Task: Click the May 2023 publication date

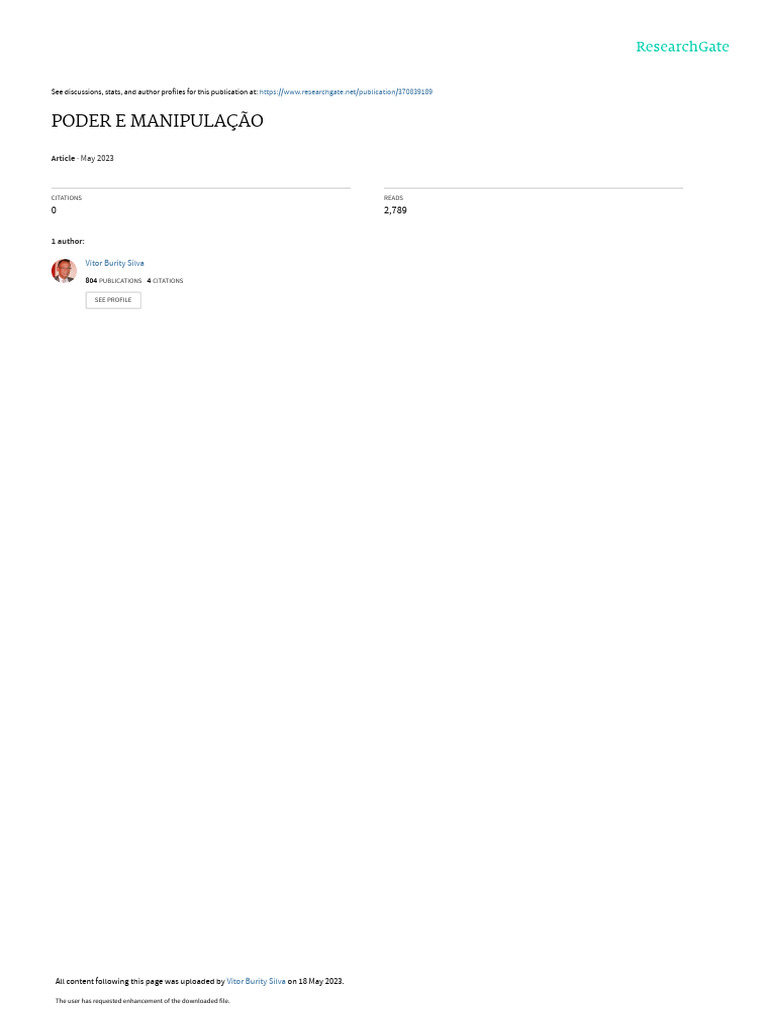Action: (97, 158)
